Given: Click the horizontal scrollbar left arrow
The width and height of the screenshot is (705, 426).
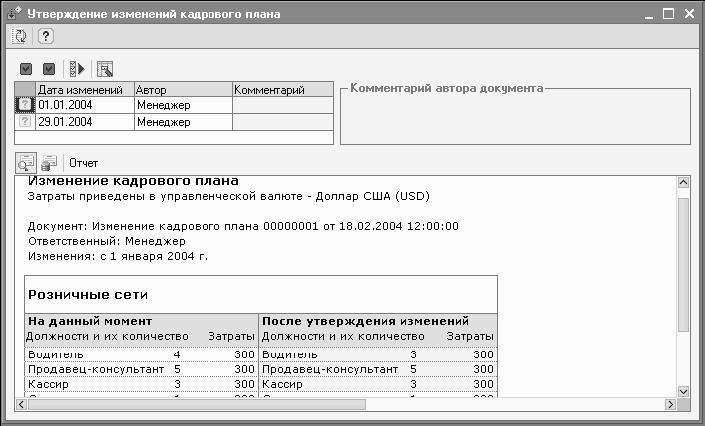Looking at the screenshot, I should click(x=21, y=404).
